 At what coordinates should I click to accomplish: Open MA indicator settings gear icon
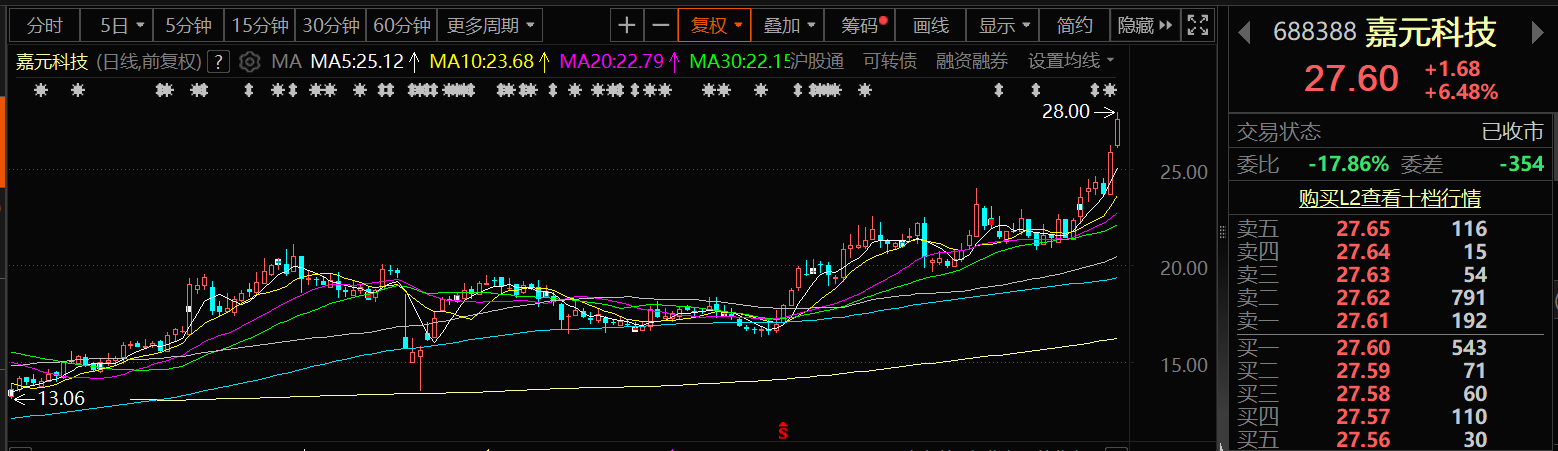(x=250, y=62)
